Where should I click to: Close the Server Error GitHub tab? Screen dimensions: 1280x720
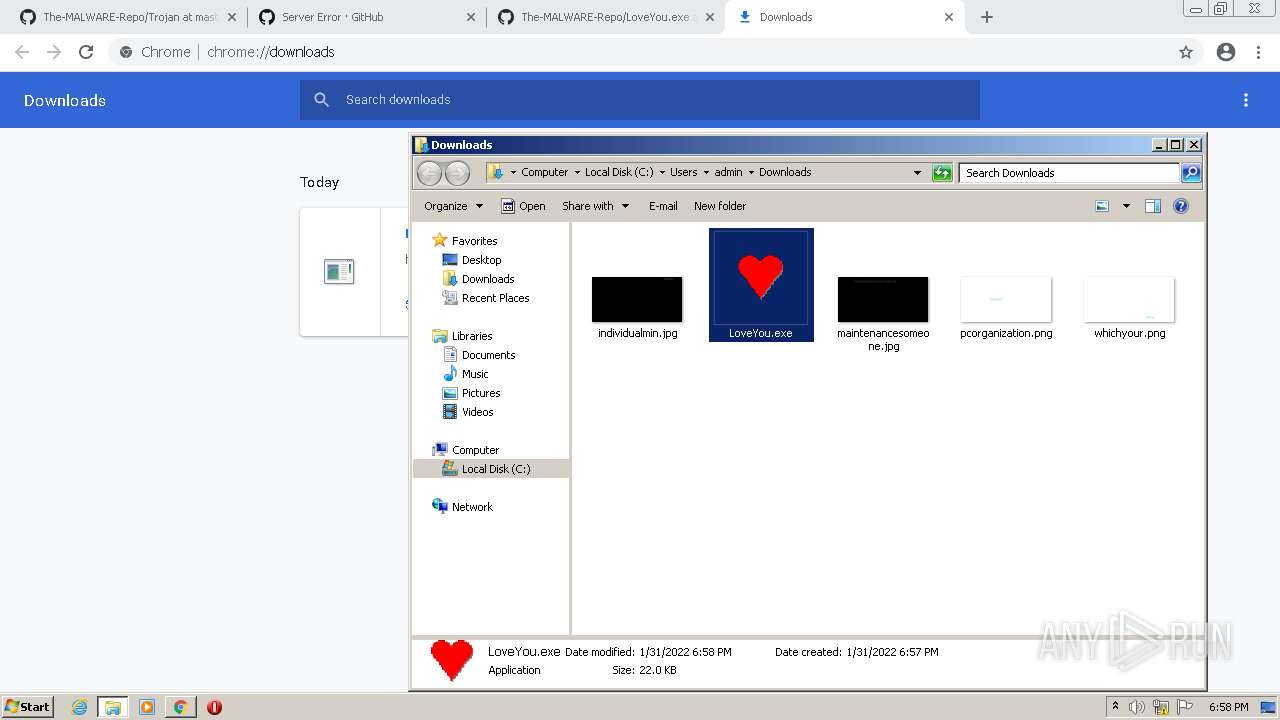coord(471,17)
